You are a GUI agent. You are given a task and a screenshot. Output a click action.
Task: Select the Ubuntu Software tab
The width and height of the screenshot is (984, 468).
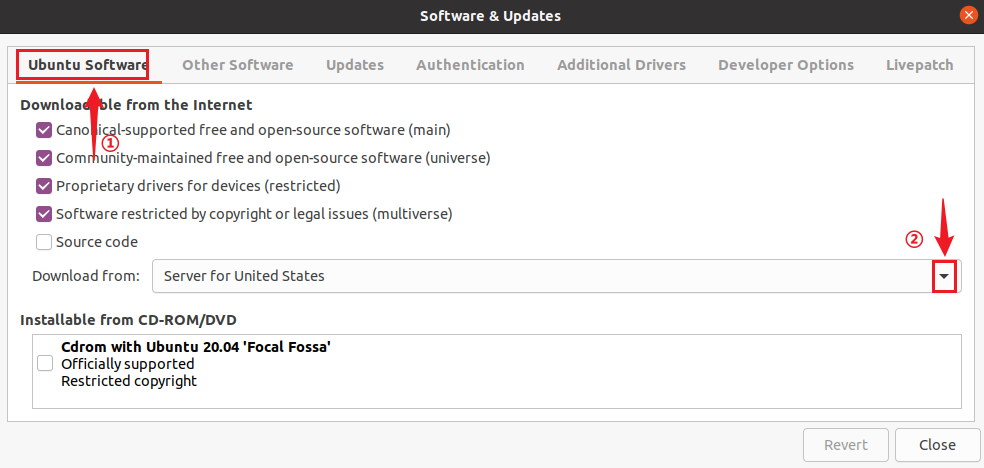coord(87,65)
